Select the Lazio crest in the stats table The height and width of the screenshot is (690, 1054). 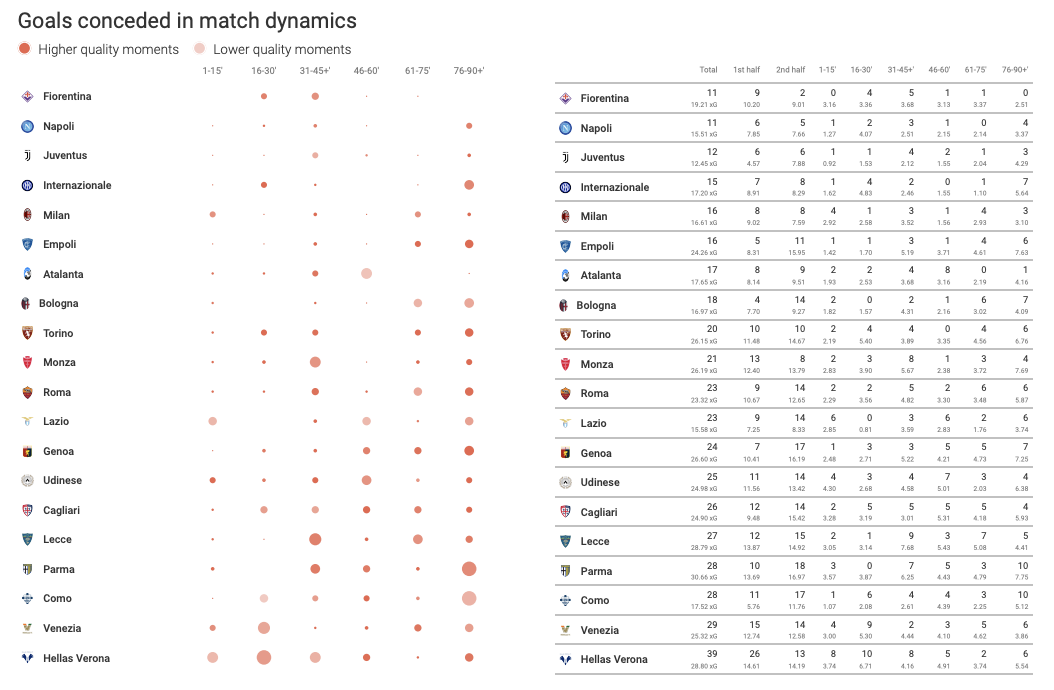(565, 423)
